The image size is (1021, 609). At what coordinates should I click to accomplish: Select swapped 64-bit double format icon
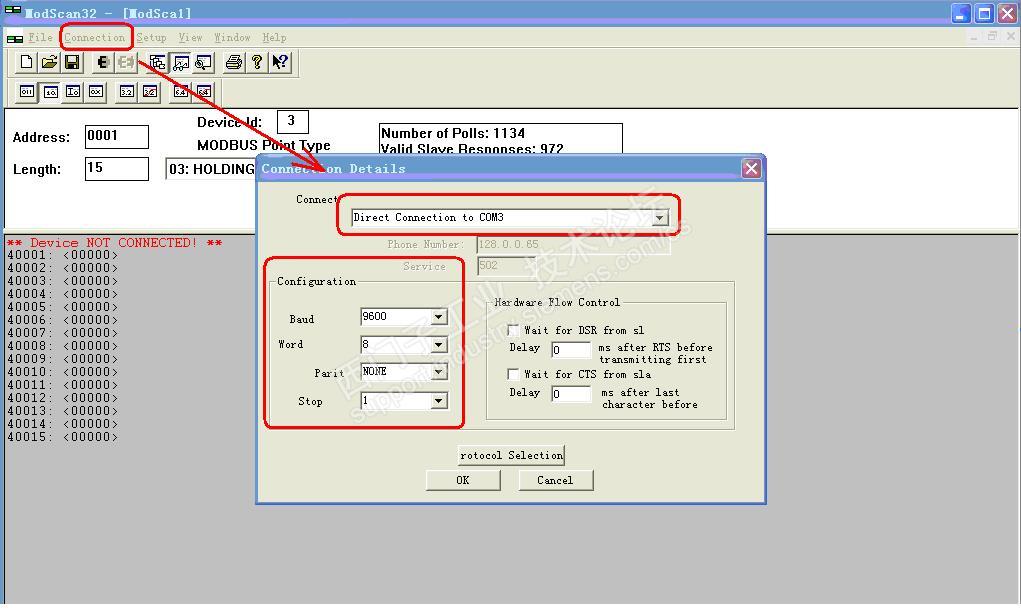(204, 92)
